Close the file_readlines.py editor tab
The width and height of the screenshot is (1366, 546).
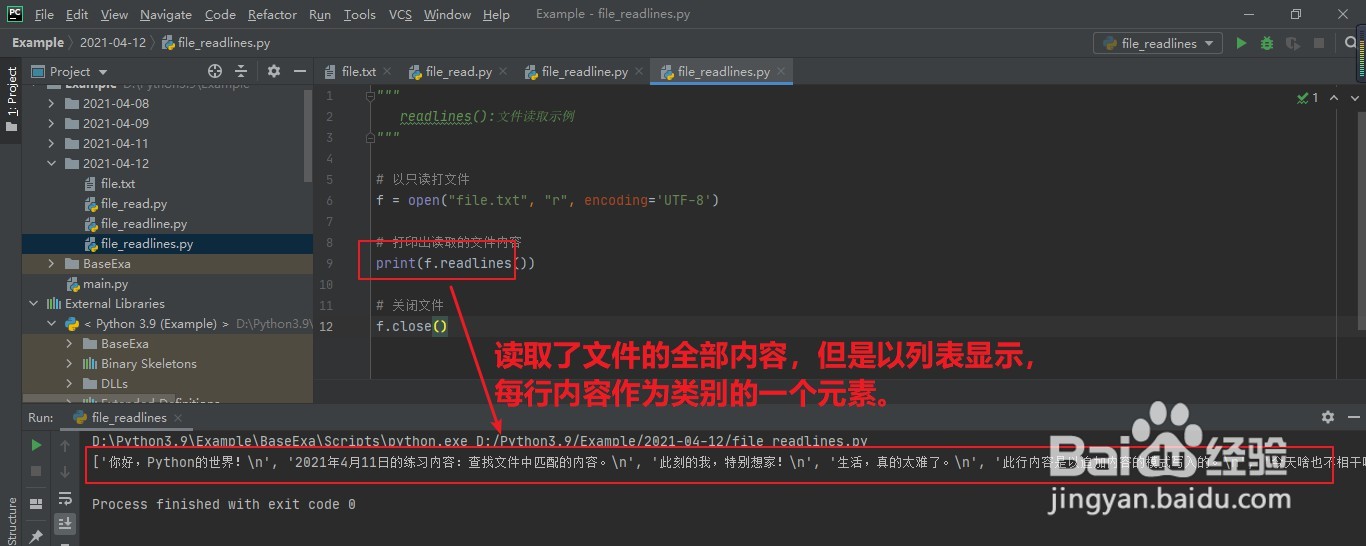pyautogui.click(x=781, y=72)
